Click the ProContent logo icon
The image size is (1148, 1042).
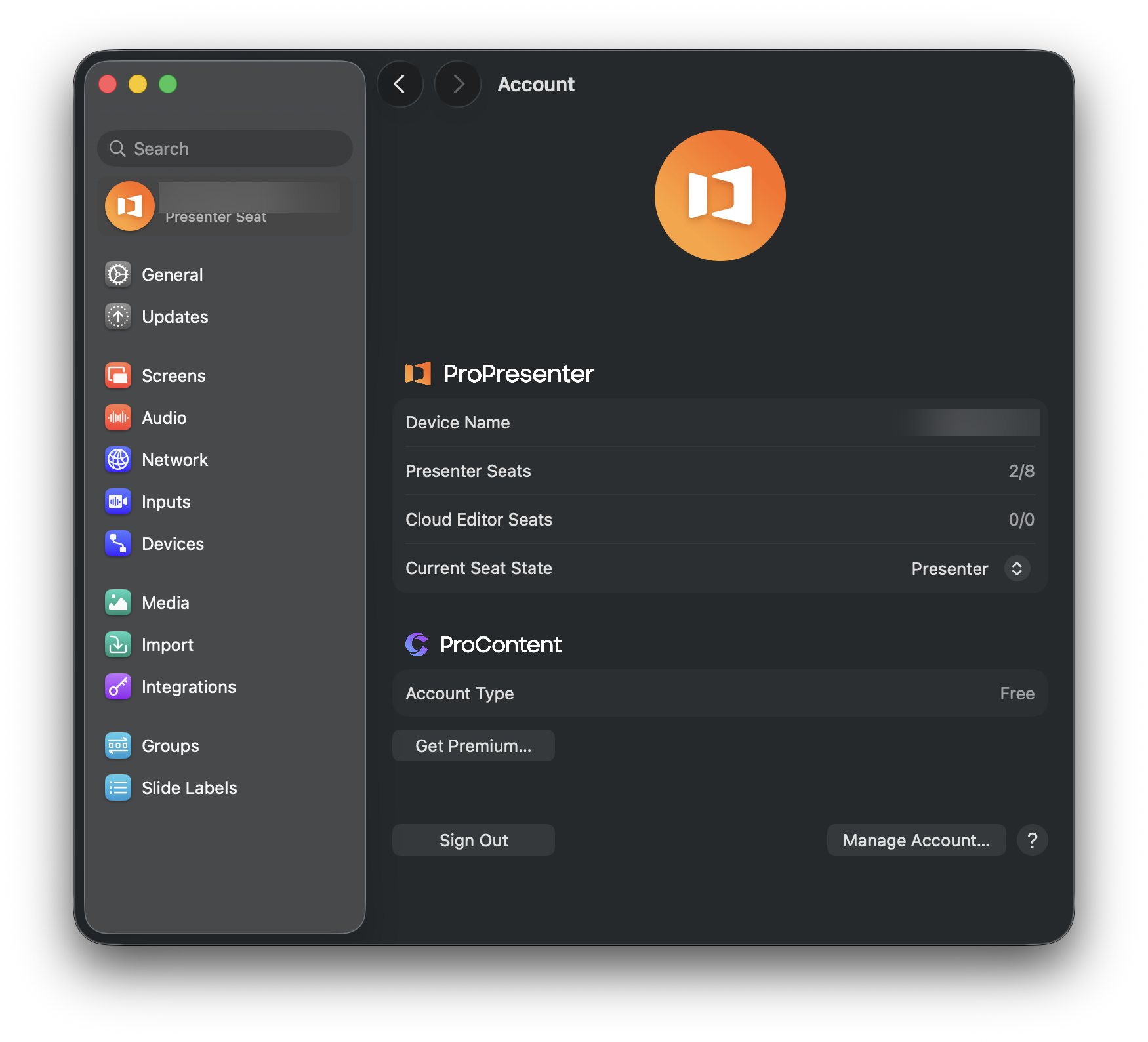coord(417,644)
